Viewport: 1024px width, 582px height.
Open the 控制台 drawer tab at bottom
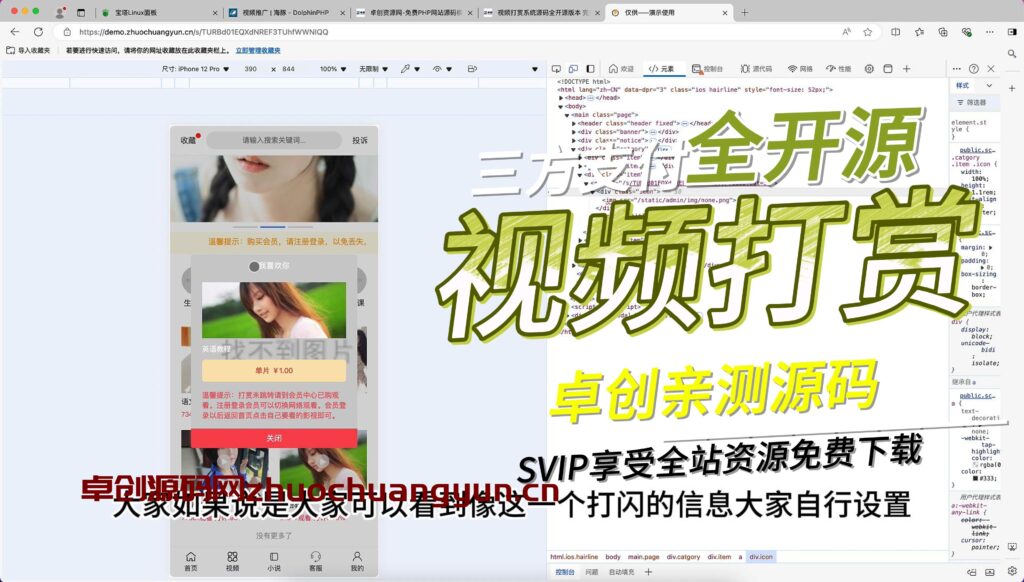(x=565, y=572)
